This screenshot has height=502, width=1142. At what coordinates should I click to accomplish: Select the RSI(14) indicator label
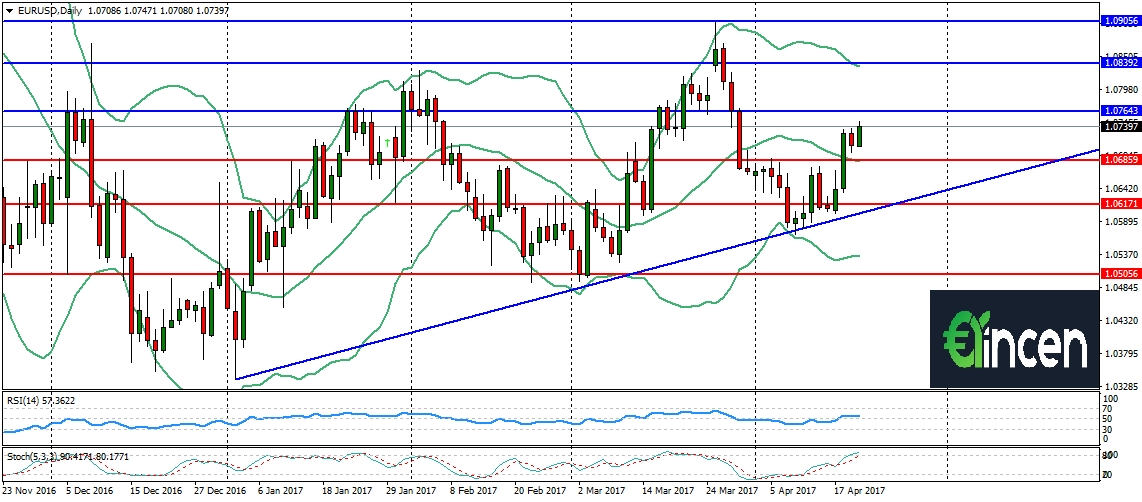41,400
